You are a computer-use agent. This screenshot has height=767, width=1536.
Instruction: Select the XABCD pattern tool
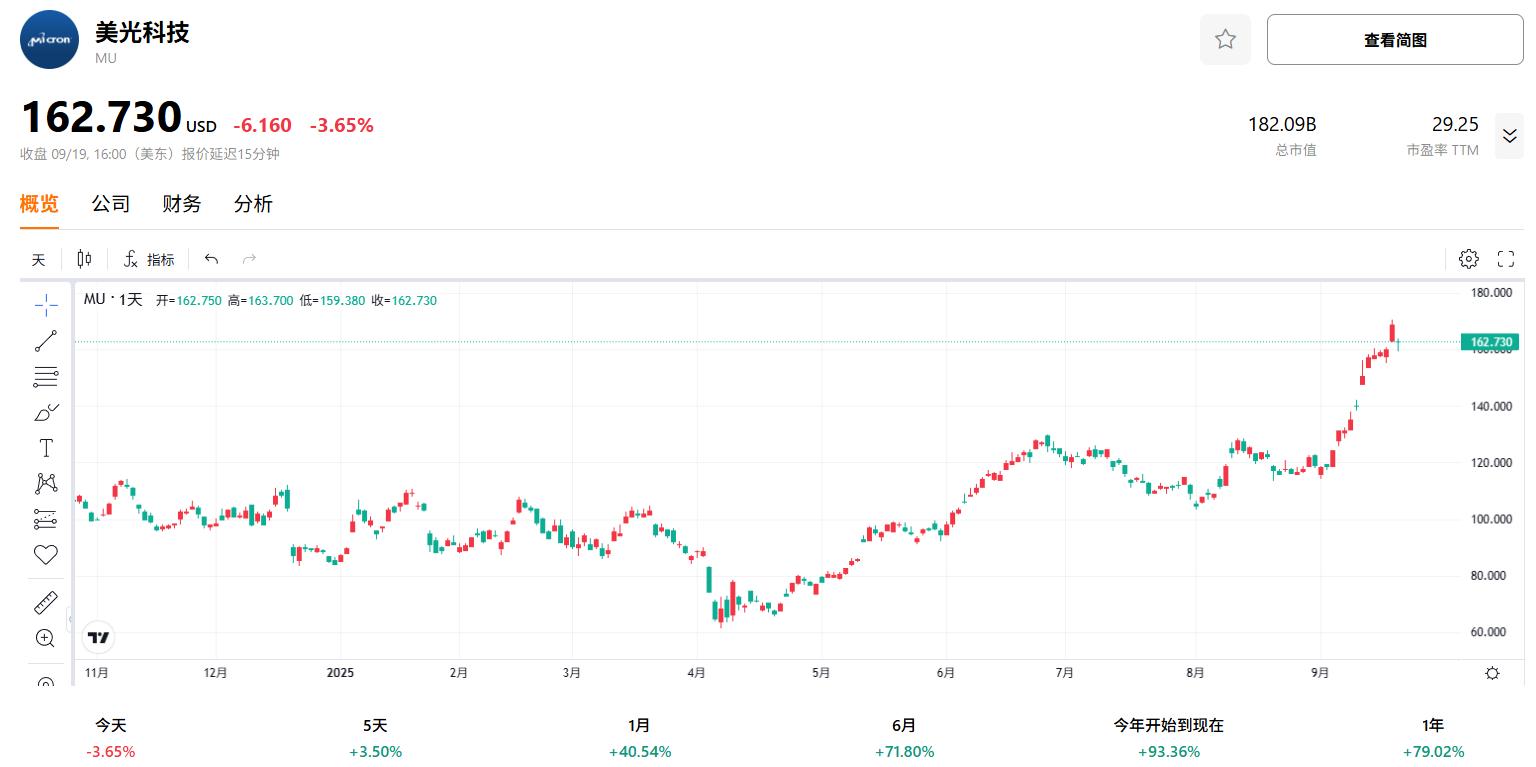point(45,482)
